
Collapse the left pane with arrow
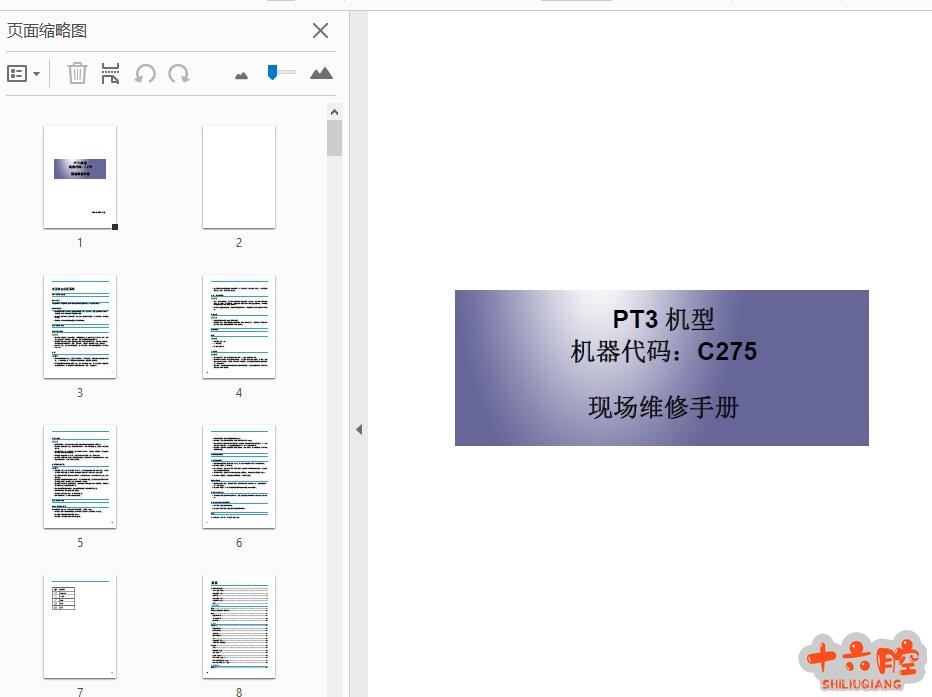click(359, 429)
